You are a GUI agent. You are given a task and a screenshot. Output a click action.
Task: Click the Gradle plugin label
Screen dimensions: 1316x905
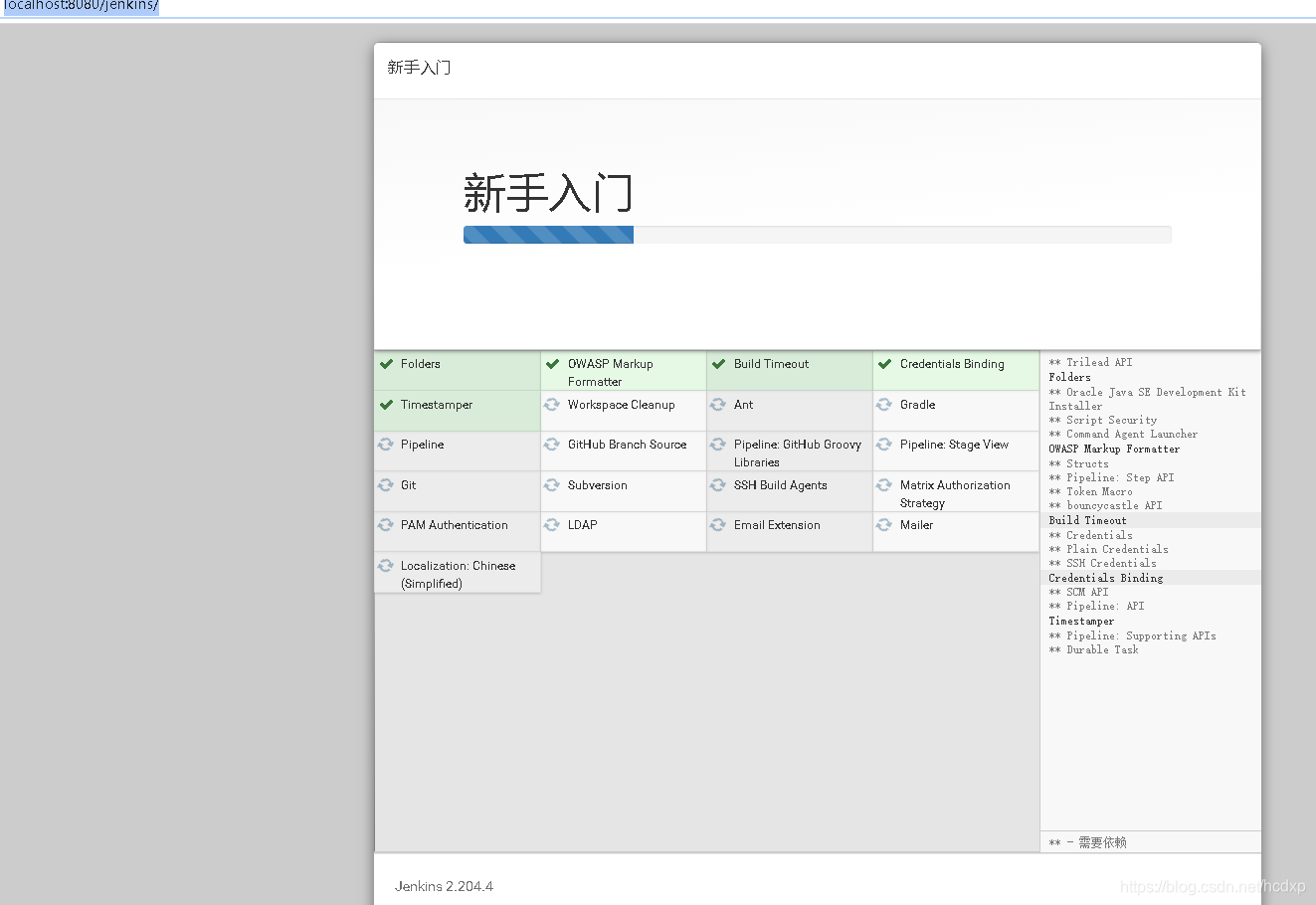click(918, 405)
